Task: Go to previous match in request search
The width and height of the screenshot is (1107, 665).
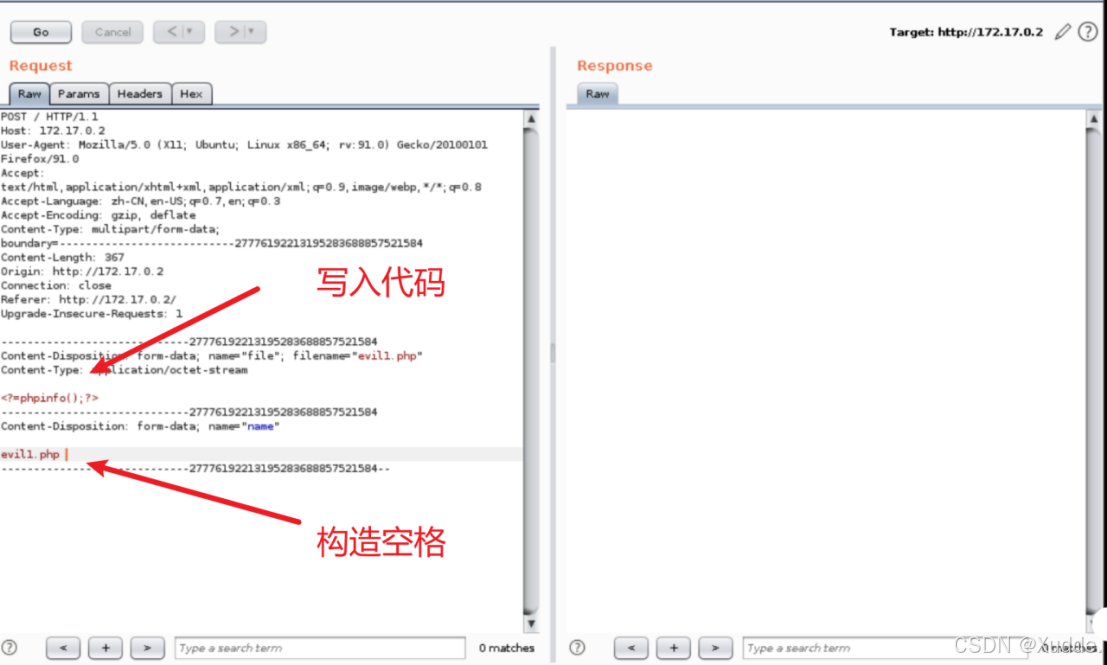Action: [x=63, y=648]
